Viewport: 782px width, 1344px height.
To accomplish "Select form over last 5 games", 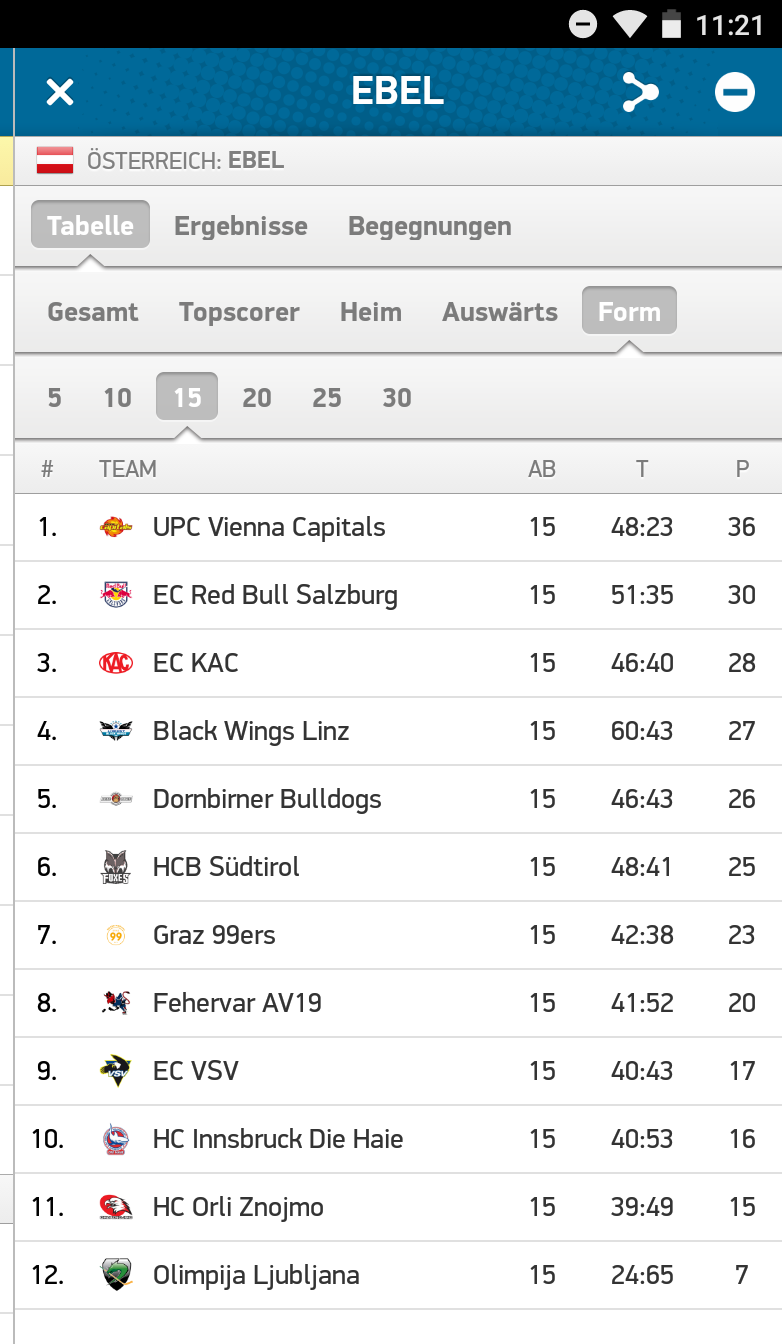I will [x=54, y=398].
